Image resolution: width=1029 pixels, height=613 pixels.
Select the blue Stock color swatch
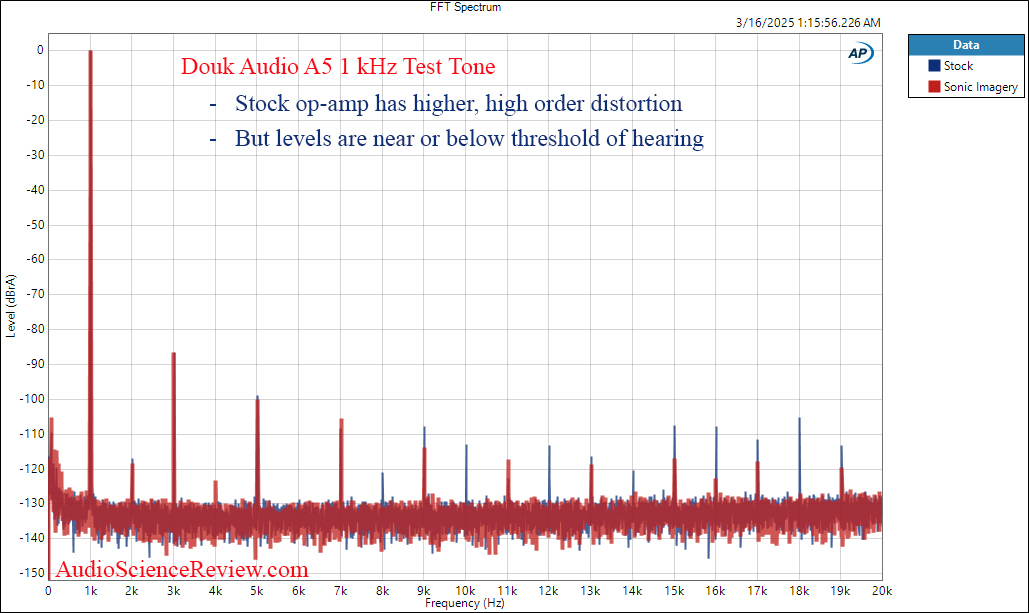[x=934, y=66]
